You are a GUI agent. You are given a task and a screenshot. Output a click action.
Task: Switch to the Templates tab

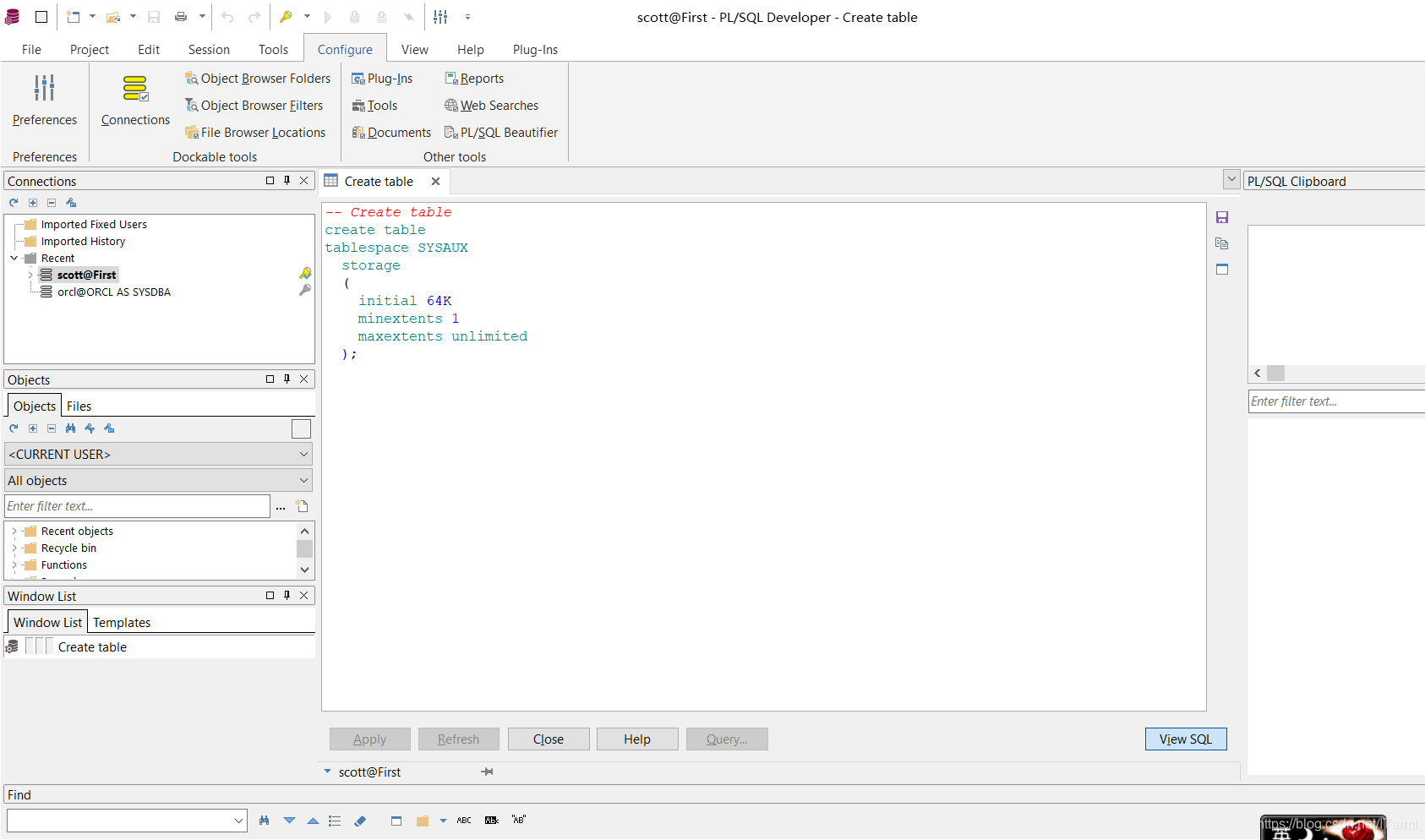click(x=122, y=622)
